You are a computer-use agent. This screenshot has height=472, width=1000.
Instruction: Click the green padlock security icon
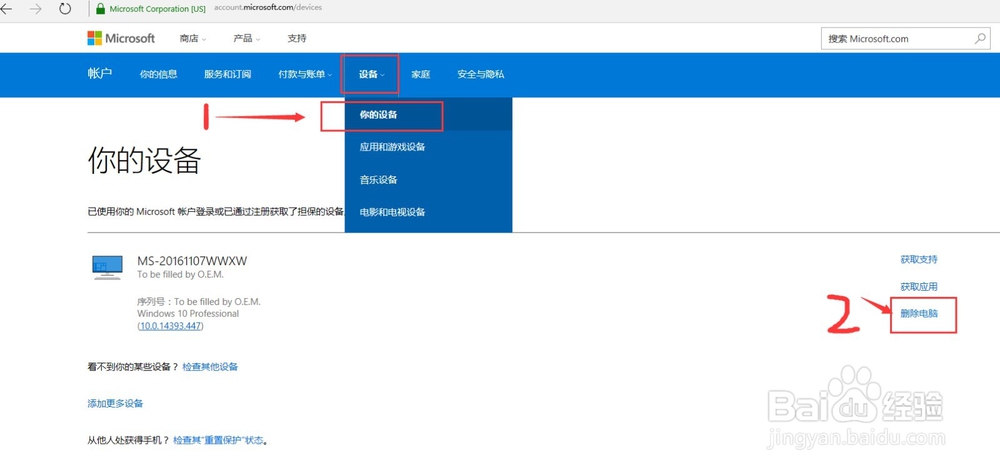[100, 9]
